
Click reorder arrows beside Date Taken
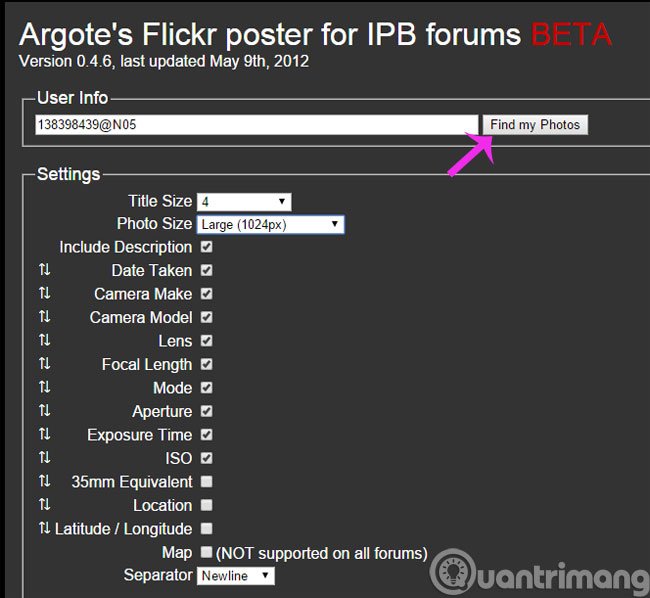(44, 270)
